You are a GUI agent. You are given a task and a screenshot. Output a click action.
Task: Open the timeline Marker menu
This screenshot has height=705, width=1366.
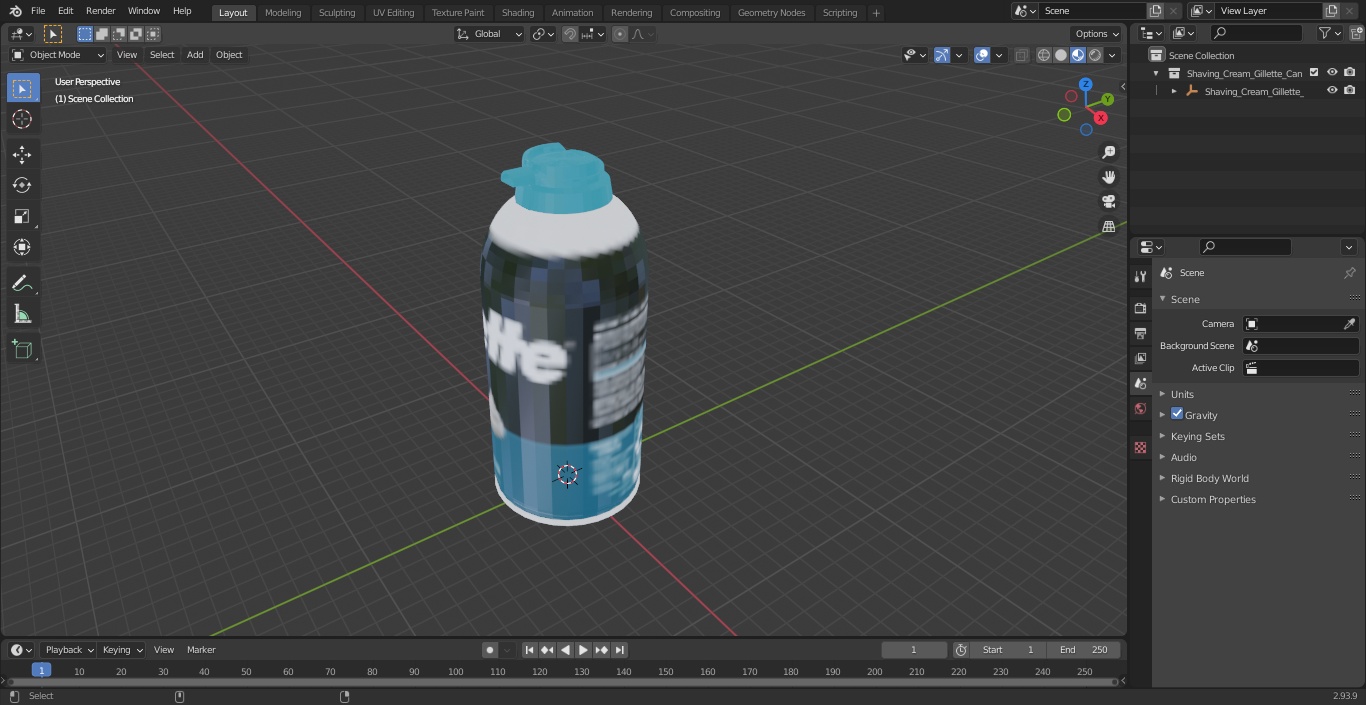(201, 650)
